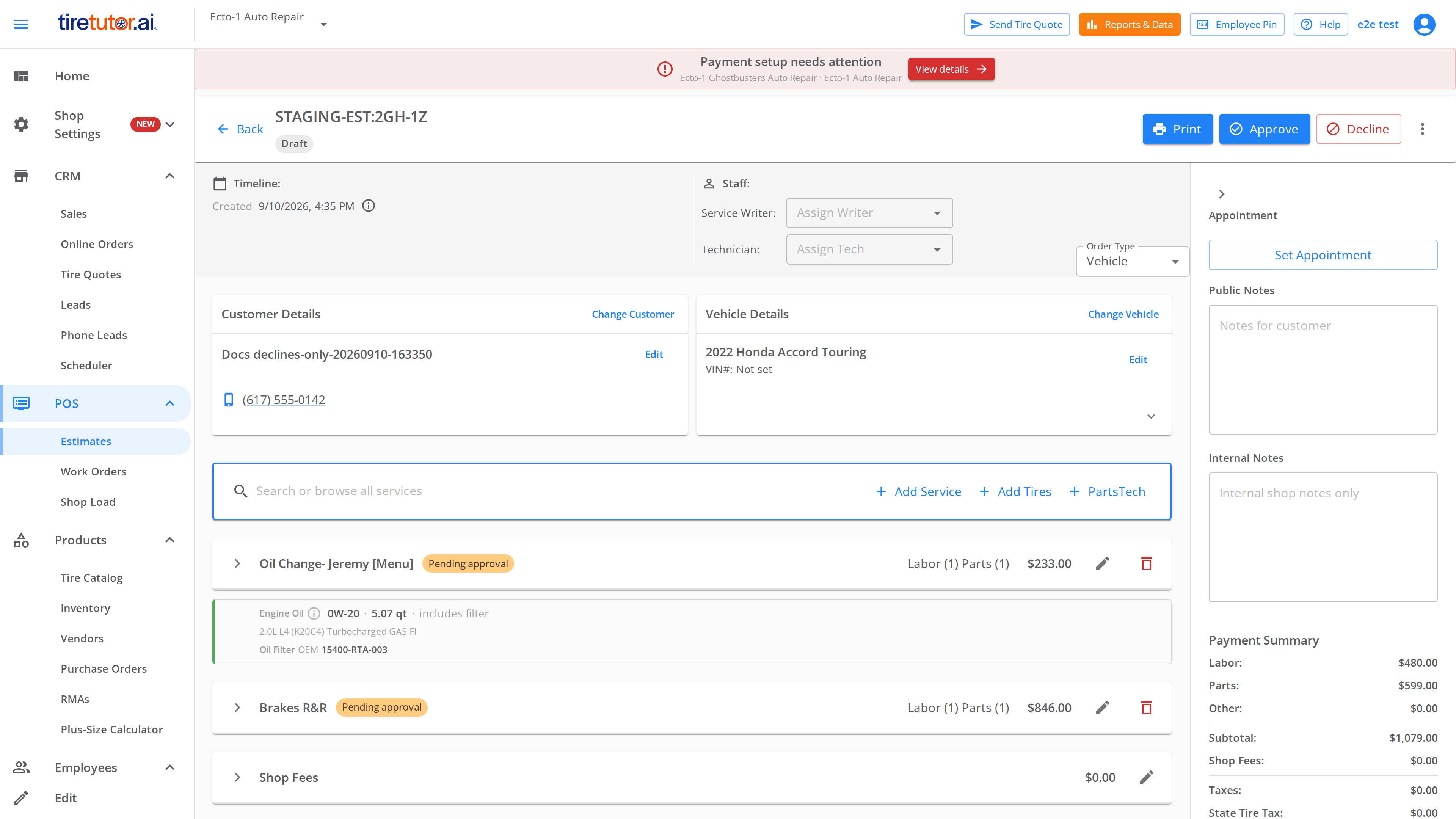The height and width of the screenshot is (819, 1456).
Task: Click the phone icon beside customer number
Action: (228, 400)
